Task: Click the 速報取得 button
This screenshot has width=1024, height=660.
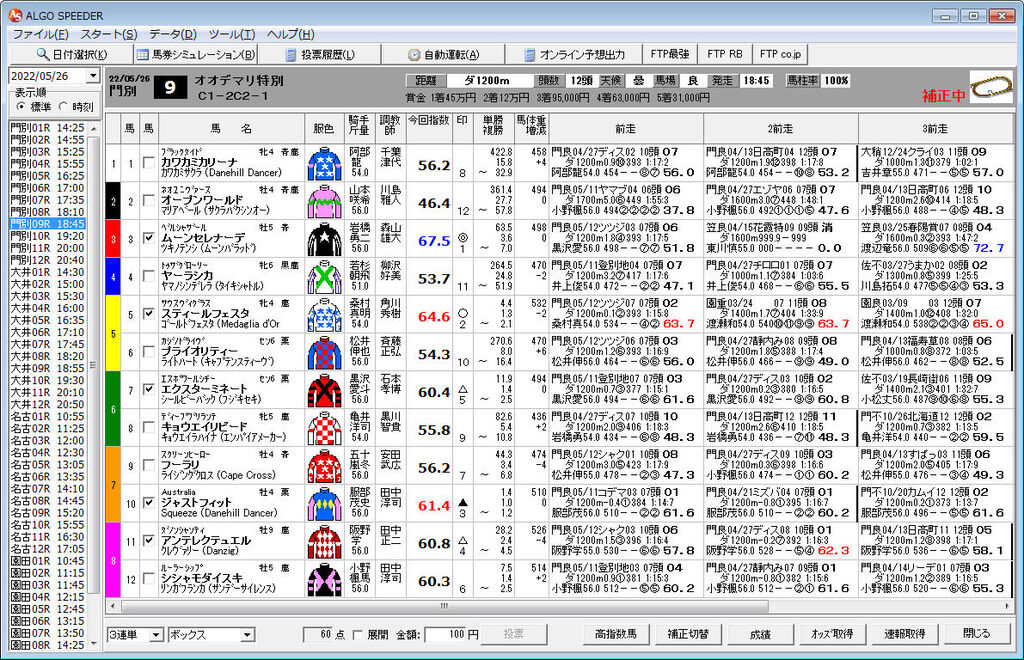Action: coord(904,634)
